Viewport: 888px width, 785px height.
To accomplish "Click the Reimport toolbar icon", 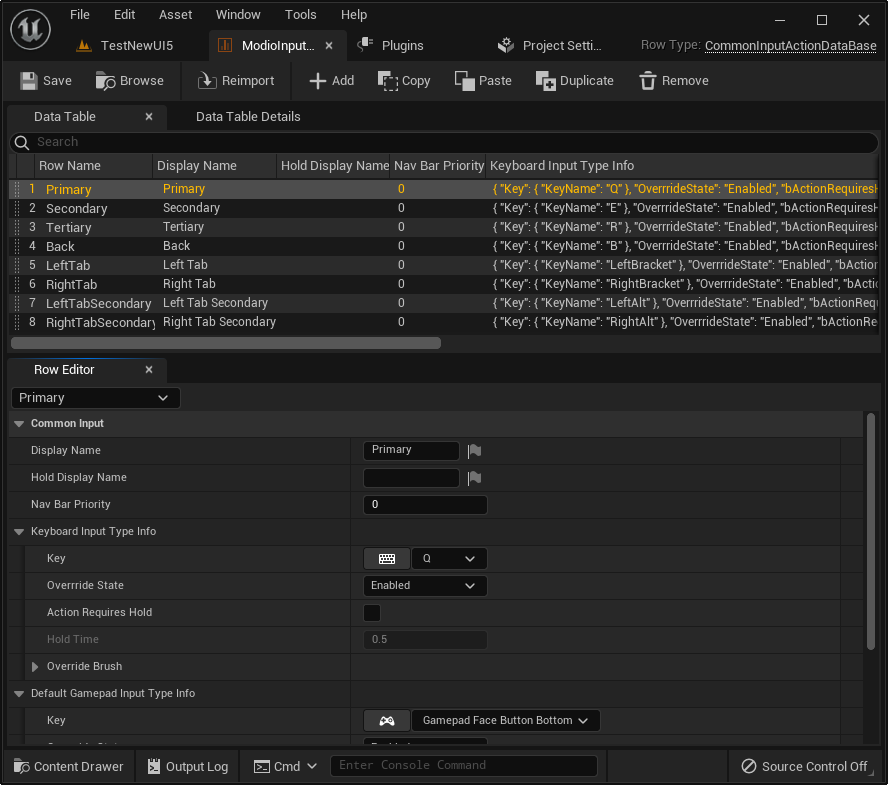I will 207,81.
